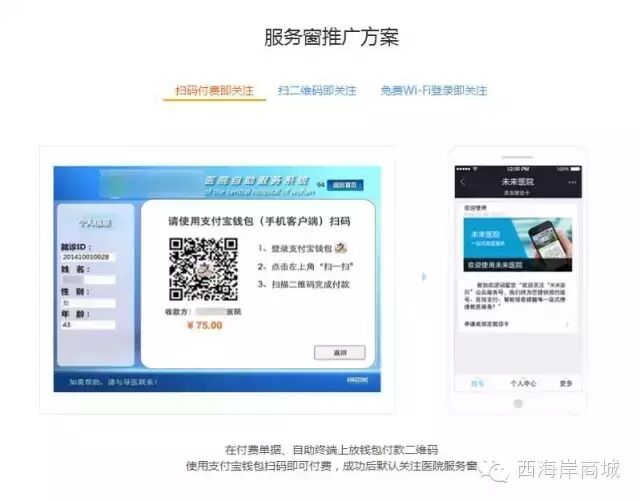Click the 如需帮助 help text in footer
This screenshot has width=640, height=501.
click(x=113, y=382)
